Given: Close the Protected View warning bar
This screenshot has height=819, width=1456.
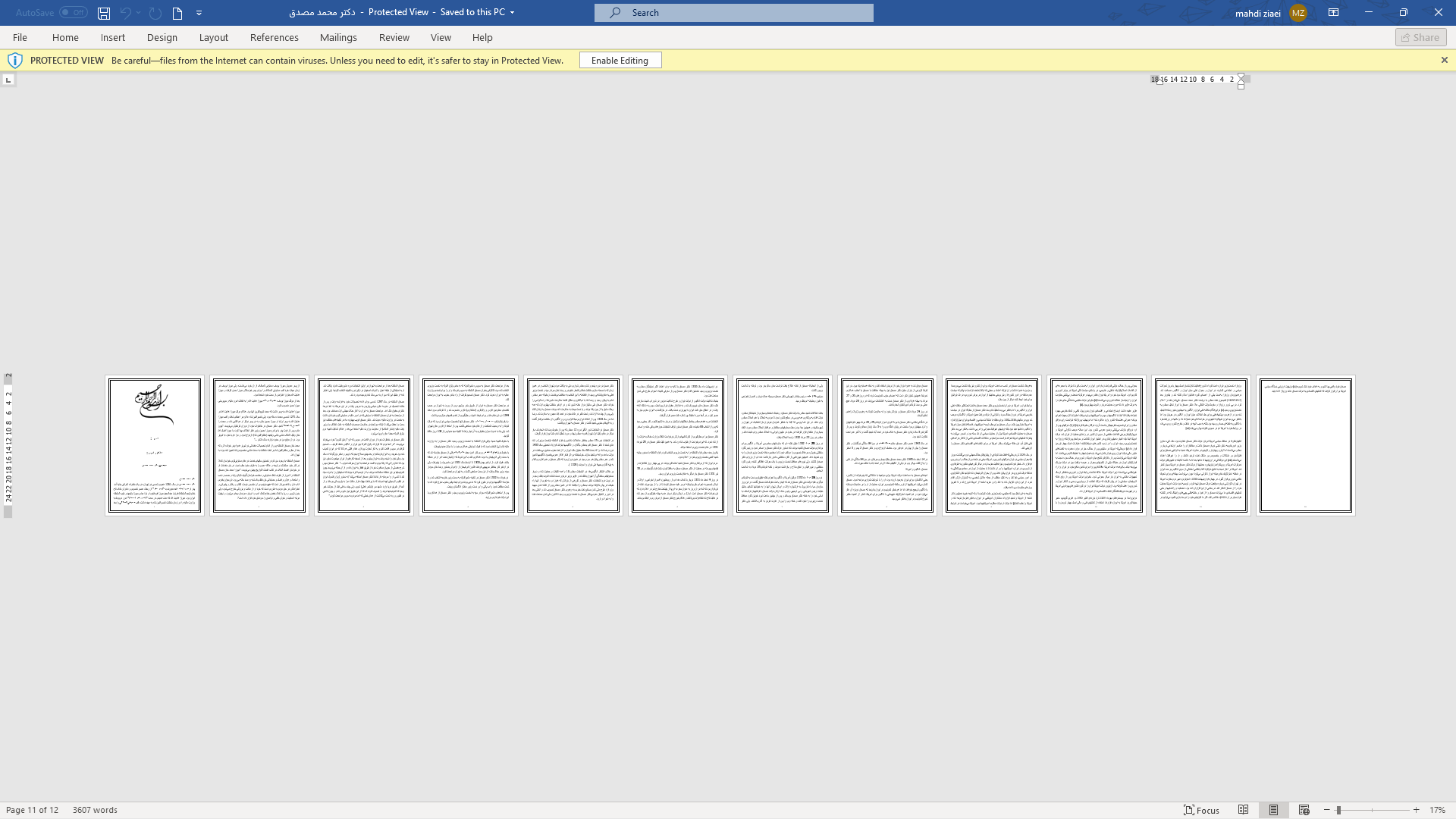Looking at the screenshot, I should pyautogui.click(x=1444, y=60).
